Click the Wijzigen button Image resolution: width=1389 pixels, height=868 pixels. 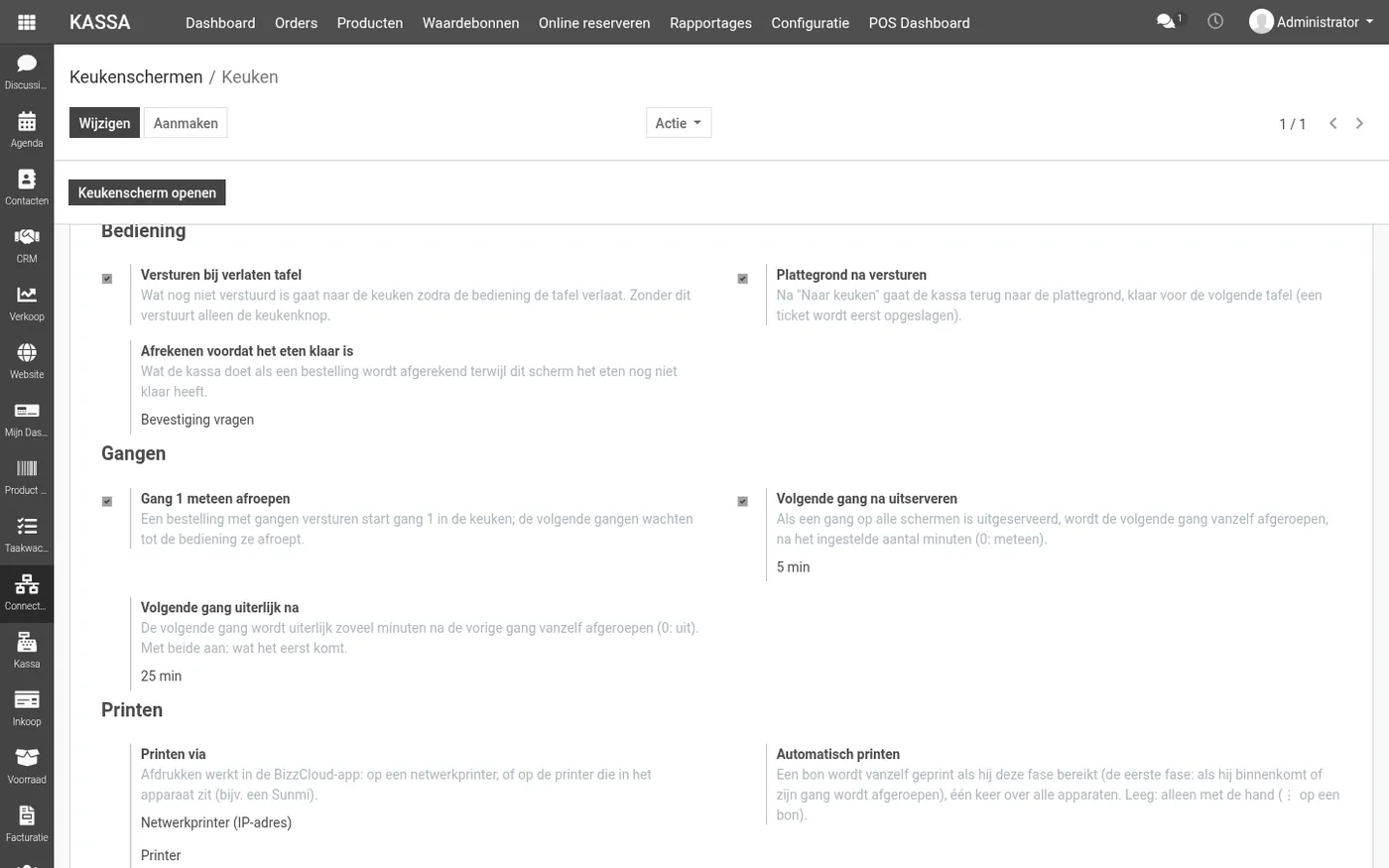pos(104,123)
